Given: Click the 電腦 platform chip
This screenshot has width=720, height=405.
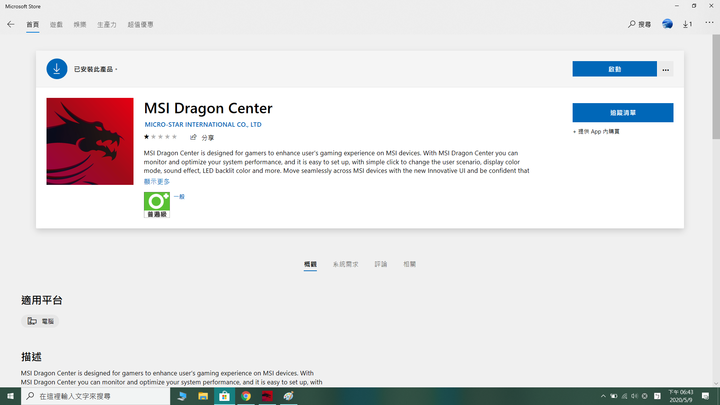Looking at the screenshot, I should click(40, 321).
